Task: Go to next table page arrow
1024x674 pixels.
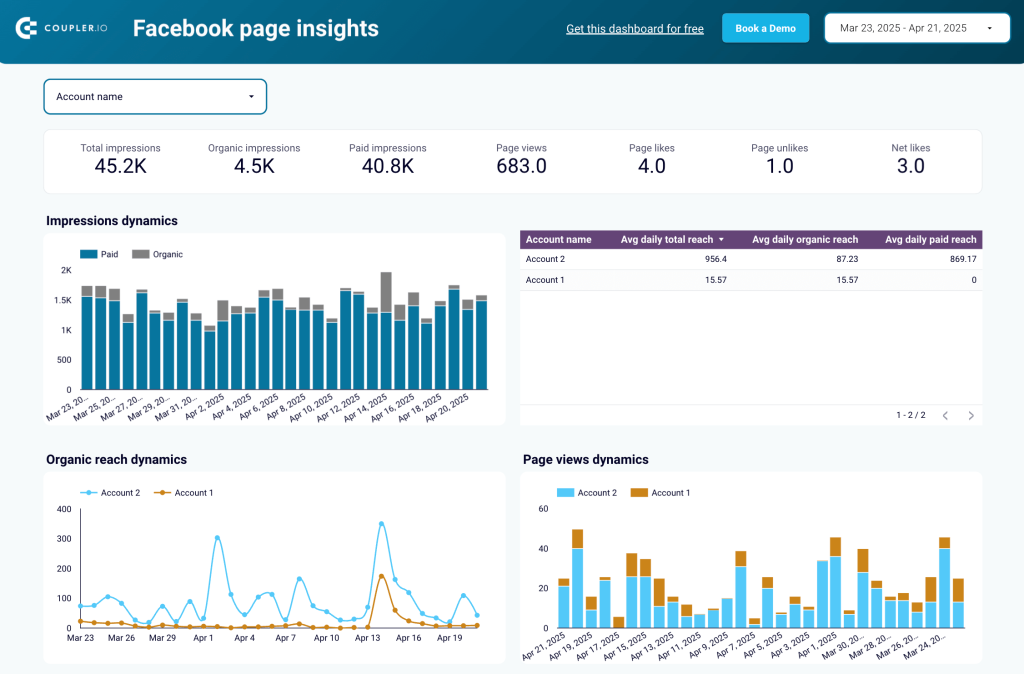Action: 971,415
